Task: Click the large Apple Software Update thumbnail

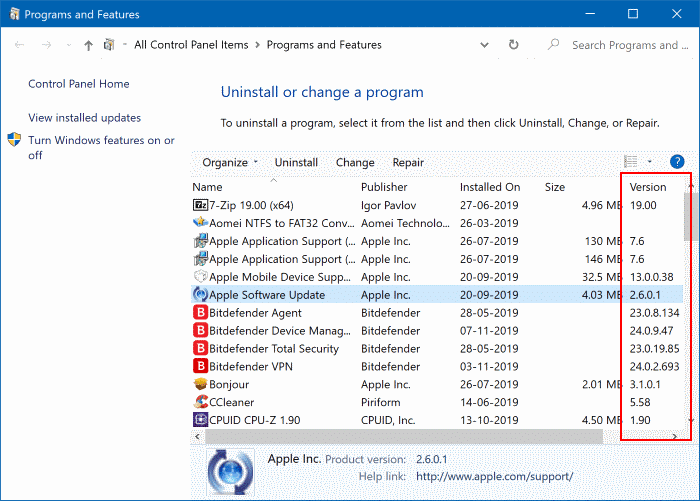Action: tap(230, 472)
